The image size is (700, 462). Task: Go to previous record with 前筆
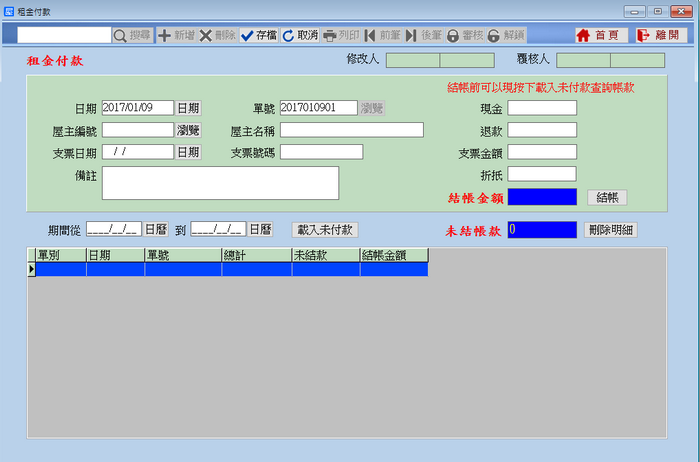point(383,35)
